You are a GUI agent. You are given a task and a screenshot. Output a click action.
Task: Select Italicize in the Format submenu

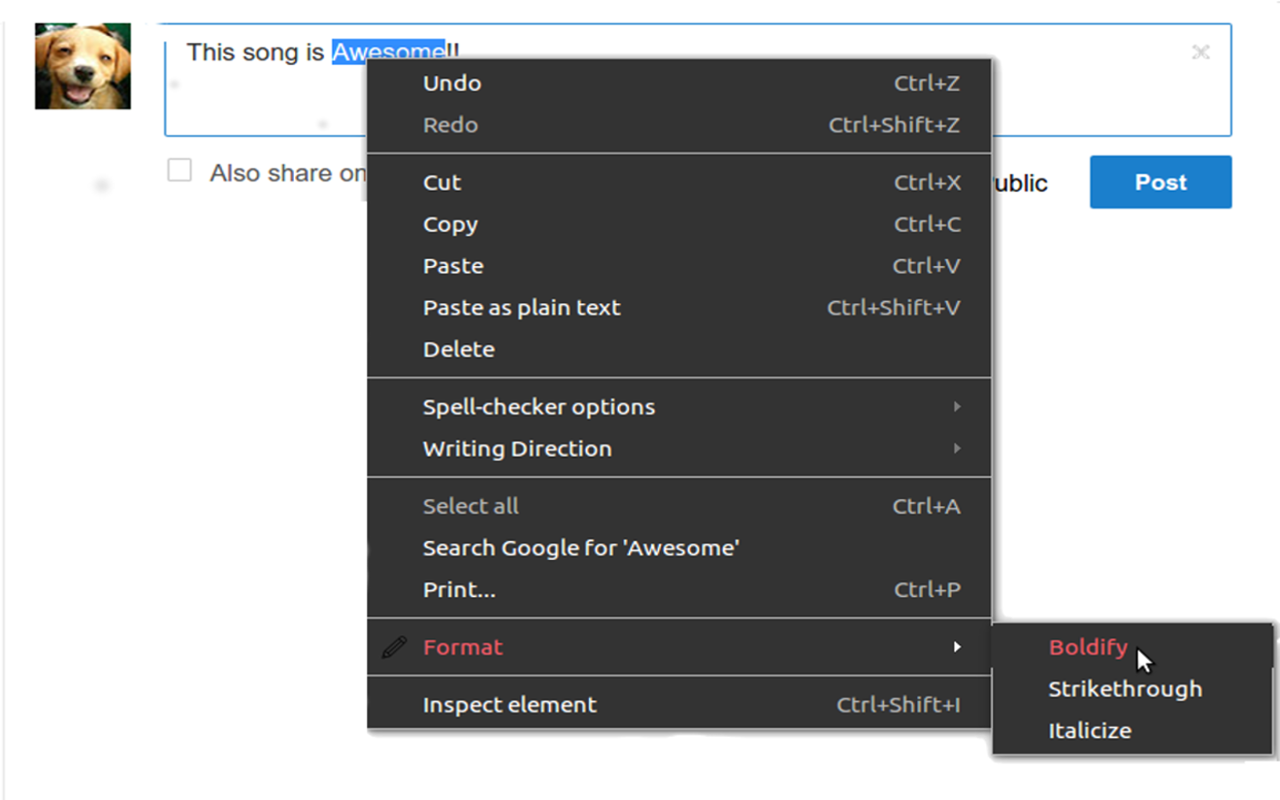tap(1090, 731)
